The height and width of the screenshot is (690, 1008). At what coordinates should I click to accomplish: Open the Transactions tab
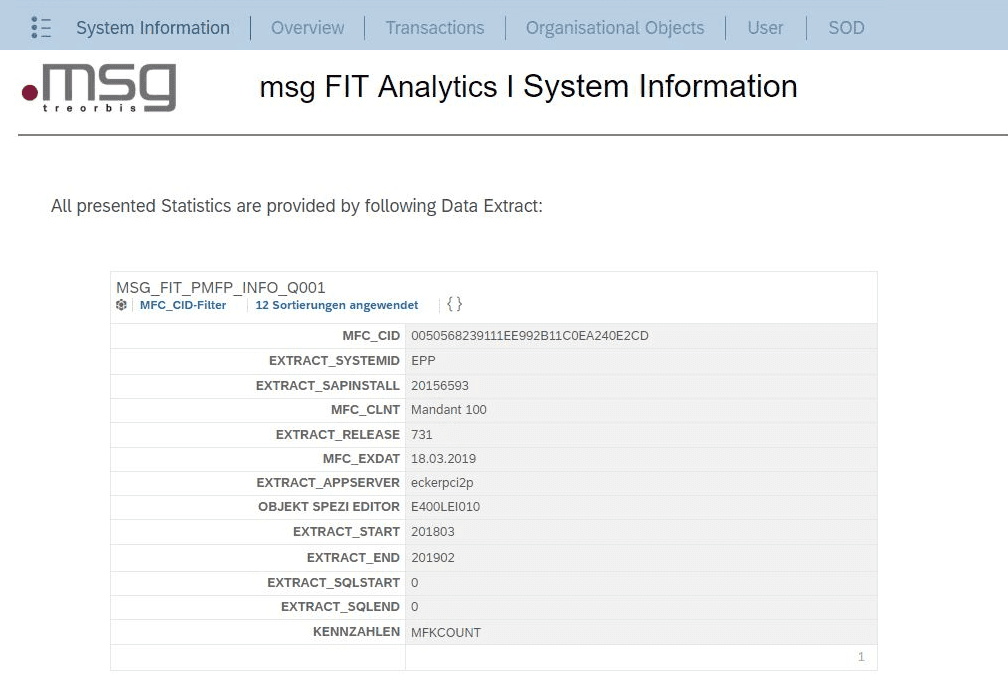(x=435, y=28)
